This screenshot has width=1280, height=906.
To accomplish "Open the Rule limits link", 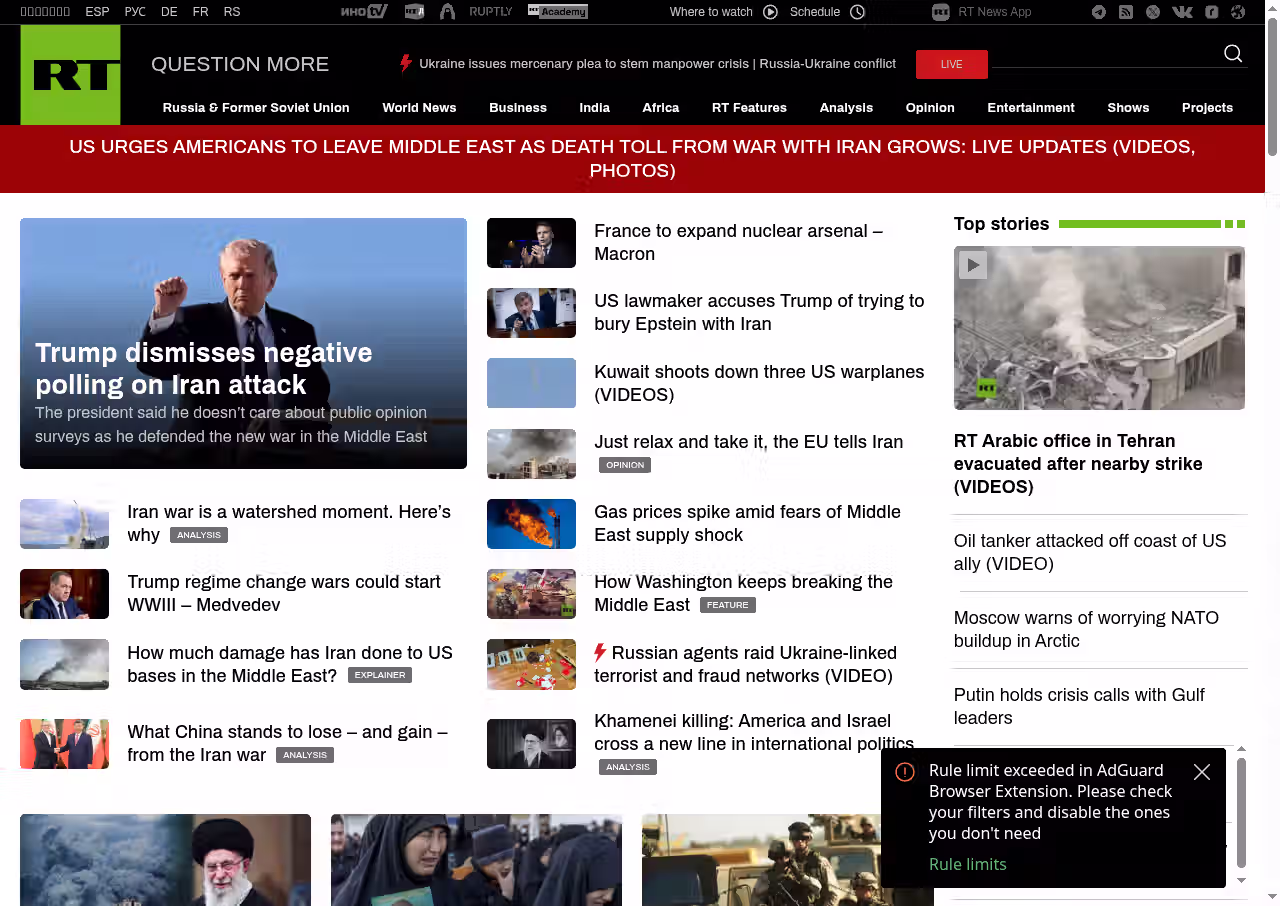I will point(967,864).
